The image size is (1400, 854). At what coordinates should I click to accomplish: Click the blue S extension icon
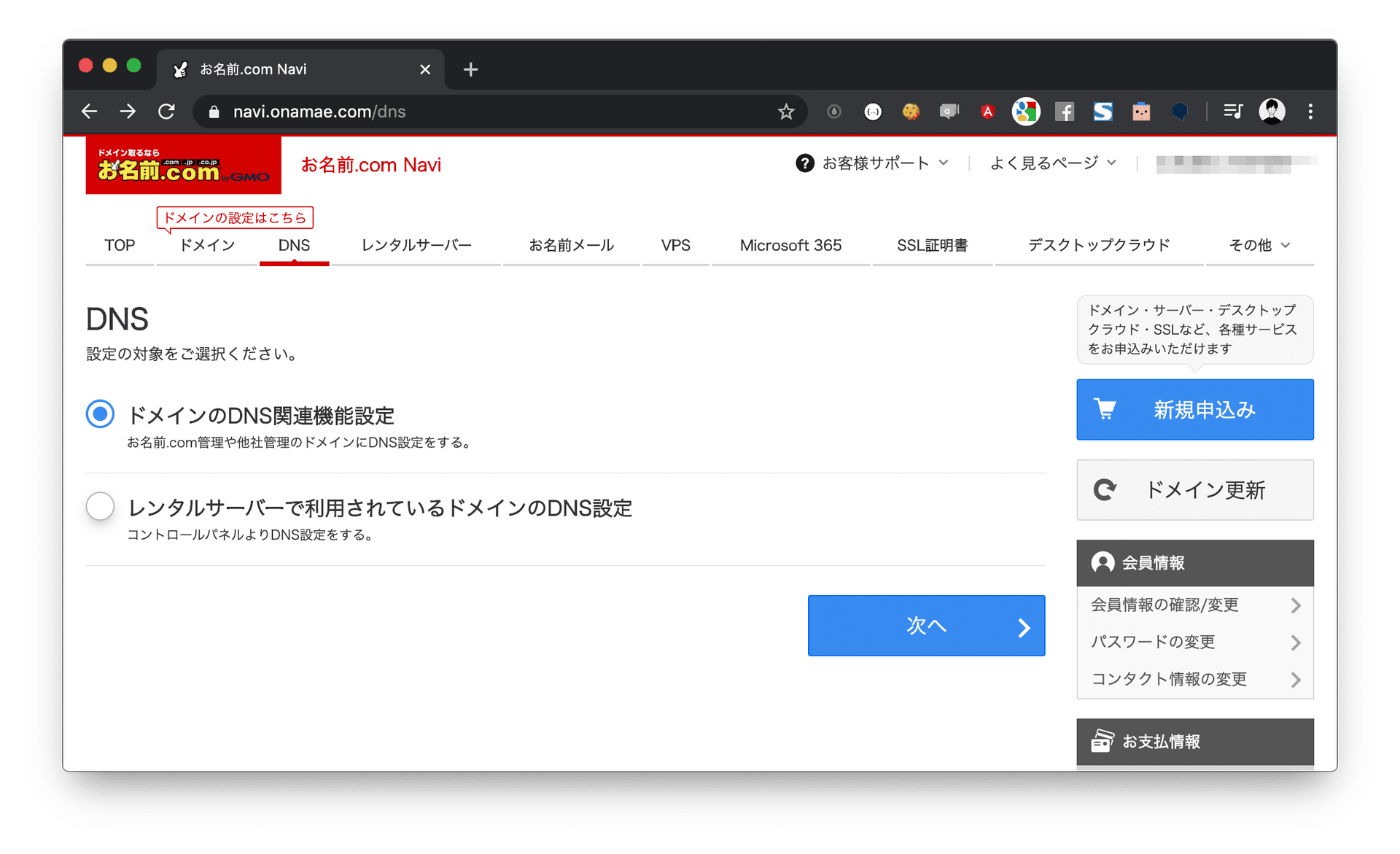pyautogui.click(x=1102, y=112)
